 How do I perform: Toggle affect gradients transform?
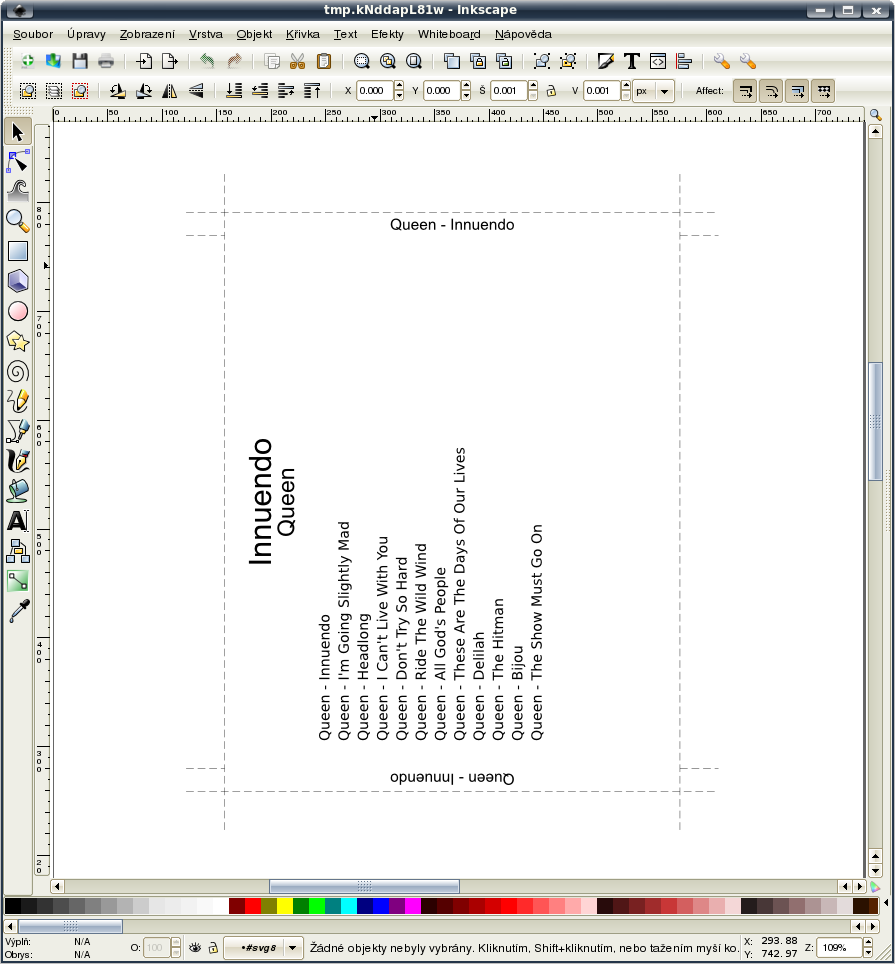click(797, 91)
